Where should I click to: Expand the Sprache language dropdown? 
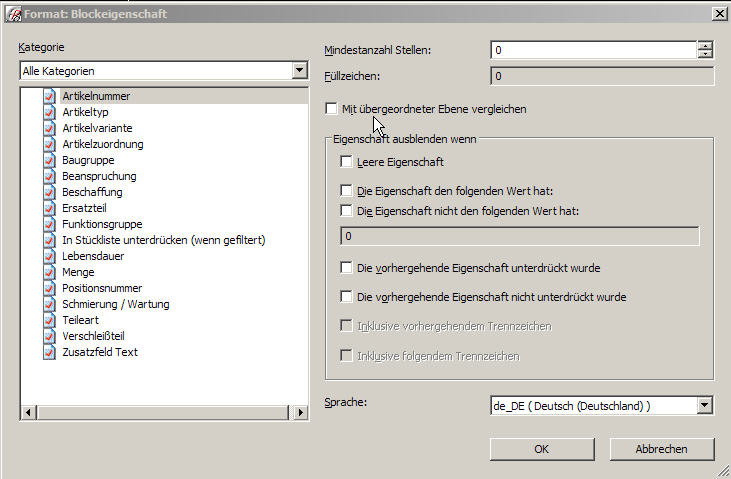click(705, 405)
